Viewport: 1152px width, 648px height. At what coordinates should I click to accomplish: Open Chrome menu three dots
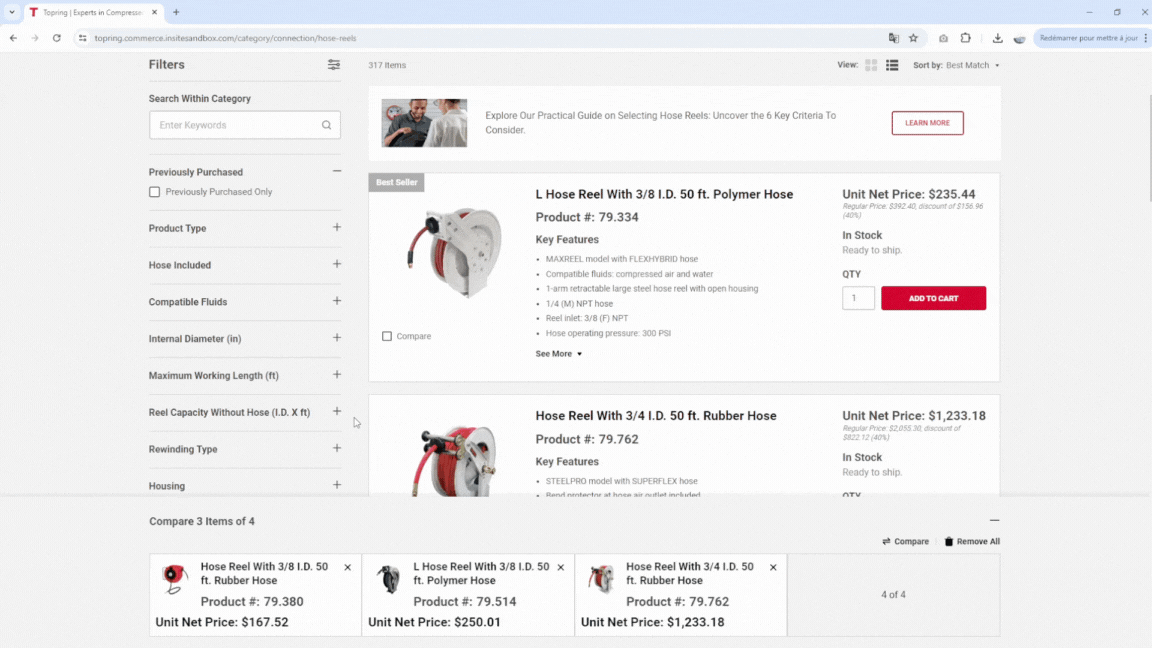coord(1146,38)
